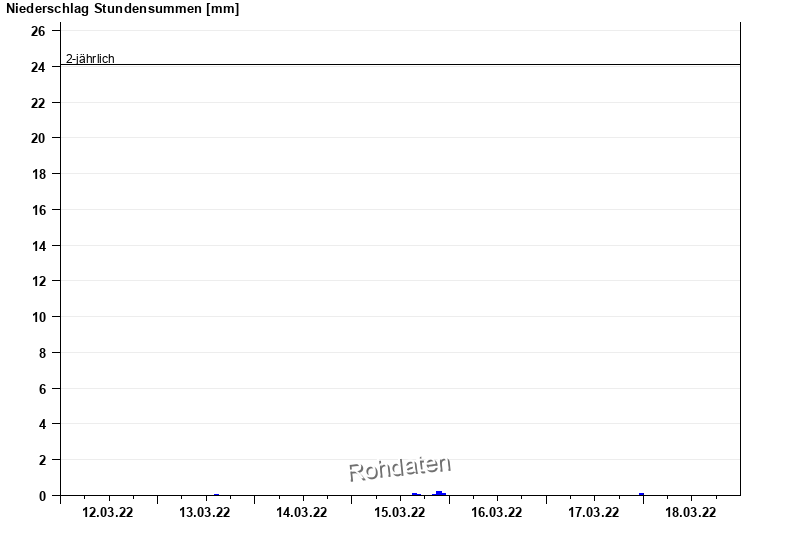Image resolution: width=800 pixels, height=550 pixels.
Task: Select the 13.03.22 date label
Action: tap(204, 513)
